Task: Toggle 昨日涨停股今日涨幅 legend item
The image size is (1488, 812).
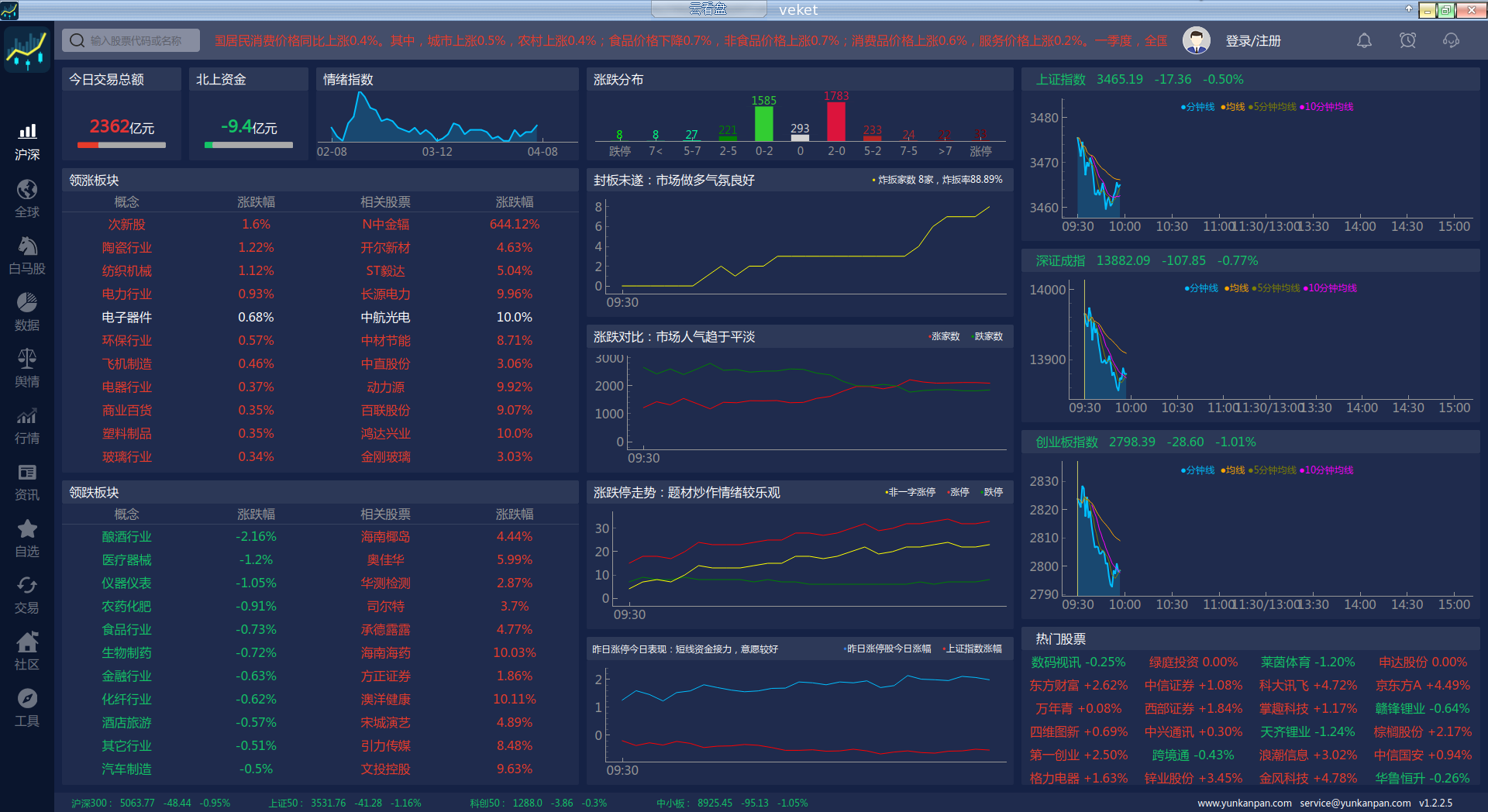Action: (x=887, y=649)
